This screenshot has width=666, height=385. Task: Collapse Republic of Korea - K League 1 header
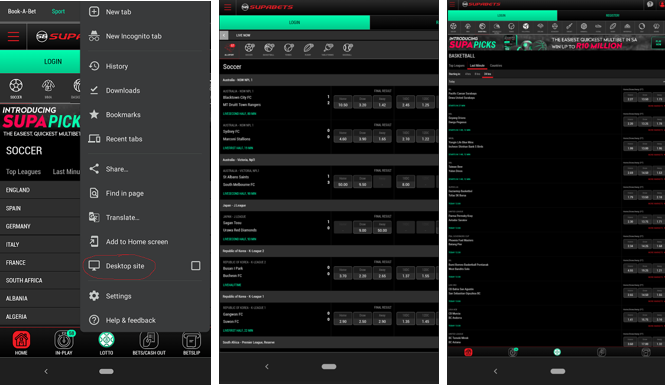[x=328, y=296]
